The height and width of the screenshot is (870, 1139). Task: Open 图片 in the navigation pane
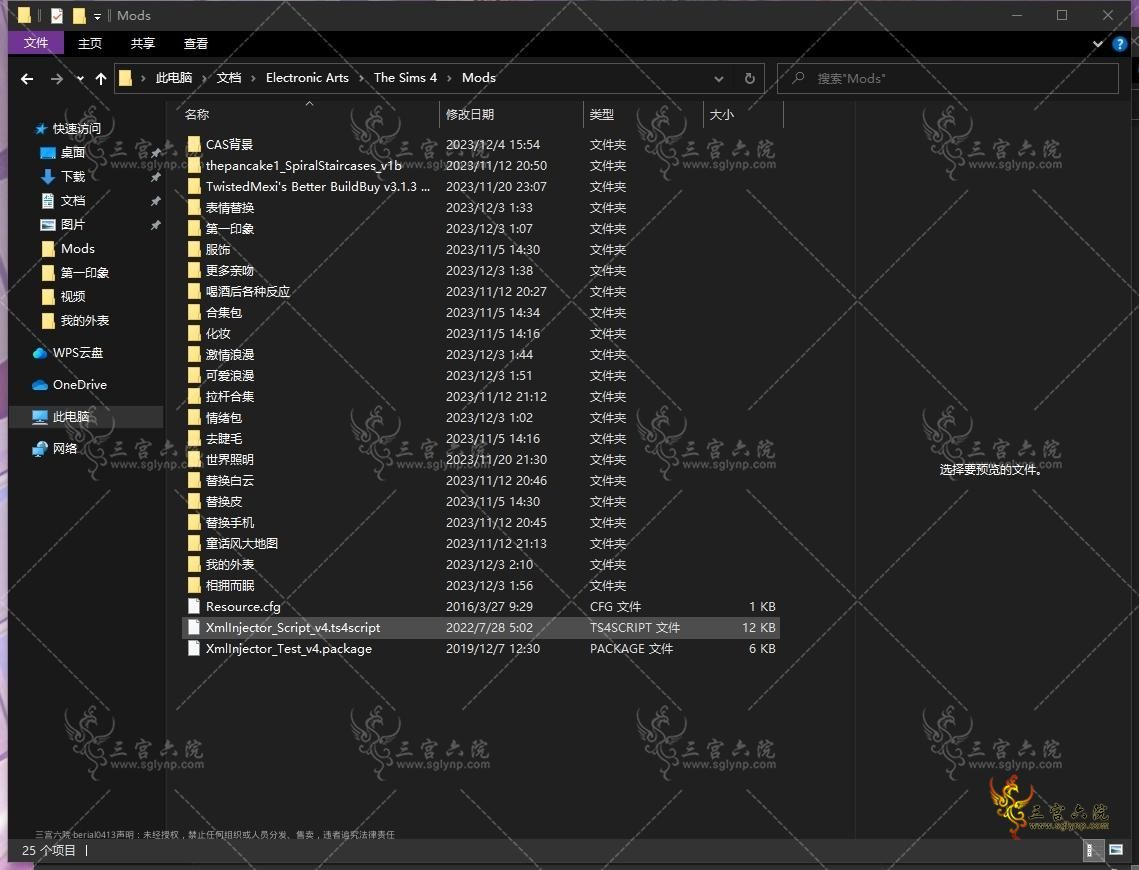click(x=73, y=224)
